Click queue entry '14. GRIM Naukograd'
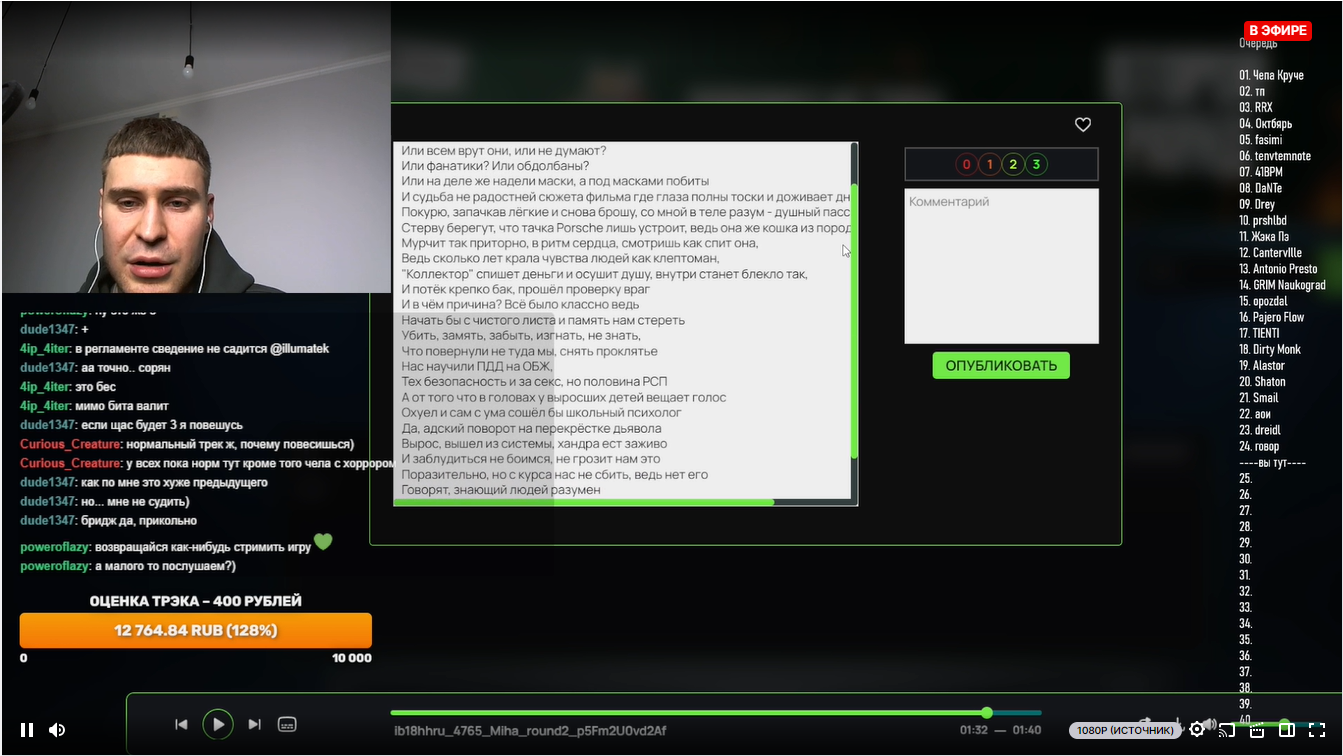The width and height of the screenshot is (1343, 756). (1282, 285)
